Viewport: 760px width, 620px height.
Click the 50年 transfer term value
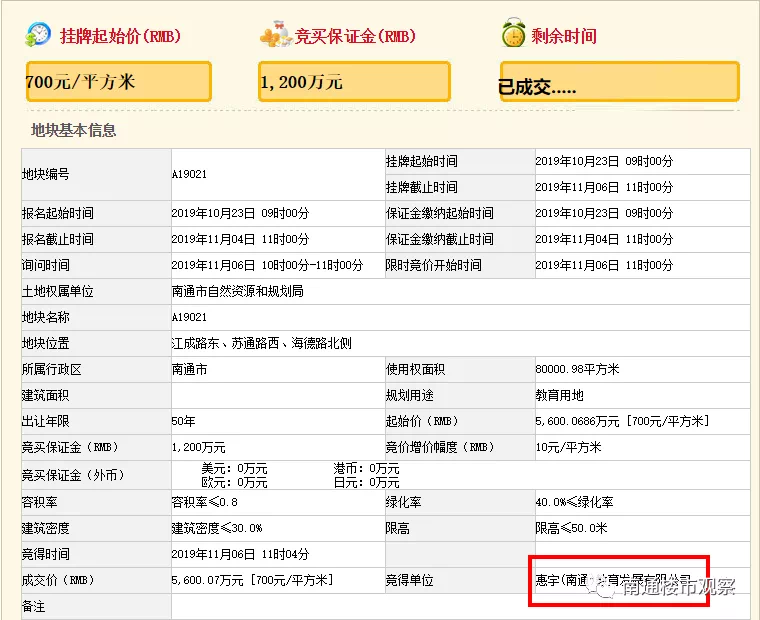182,421
